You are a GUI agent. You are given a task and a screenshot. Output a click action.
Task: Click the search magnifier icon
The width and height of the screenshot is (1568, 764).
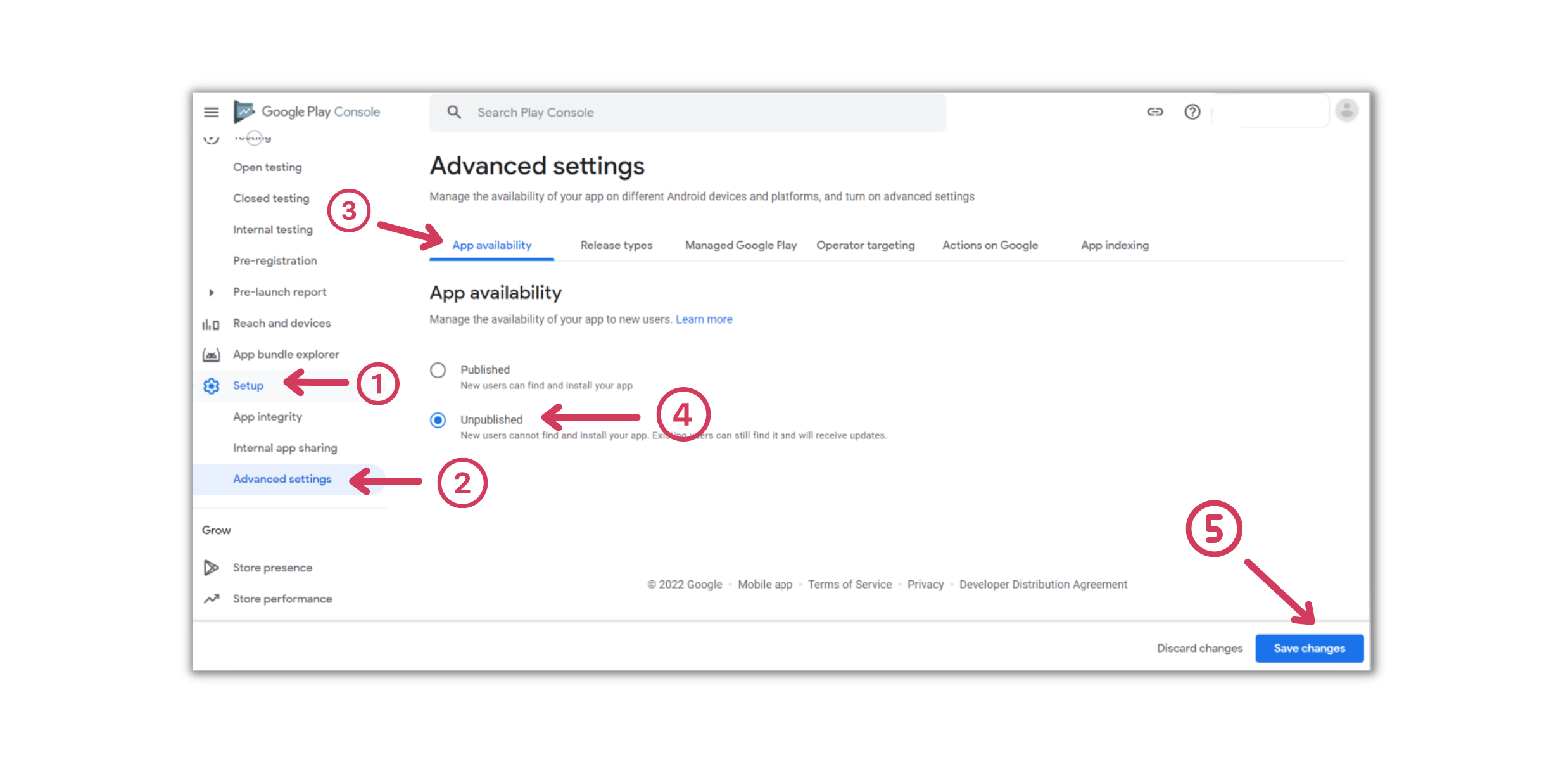pos(454,112)
